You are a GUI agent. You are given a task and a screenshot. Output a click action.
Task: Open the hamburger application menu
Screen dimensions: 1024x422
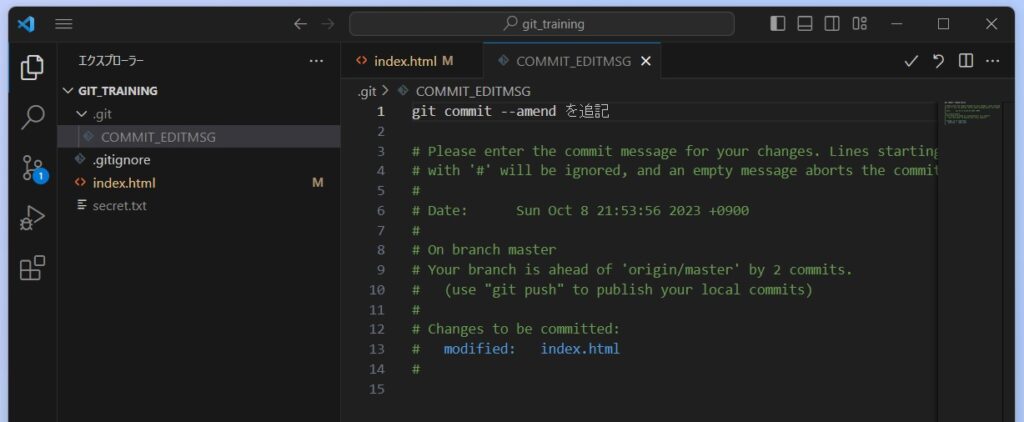pyautogui.click(x=64, y=24)
